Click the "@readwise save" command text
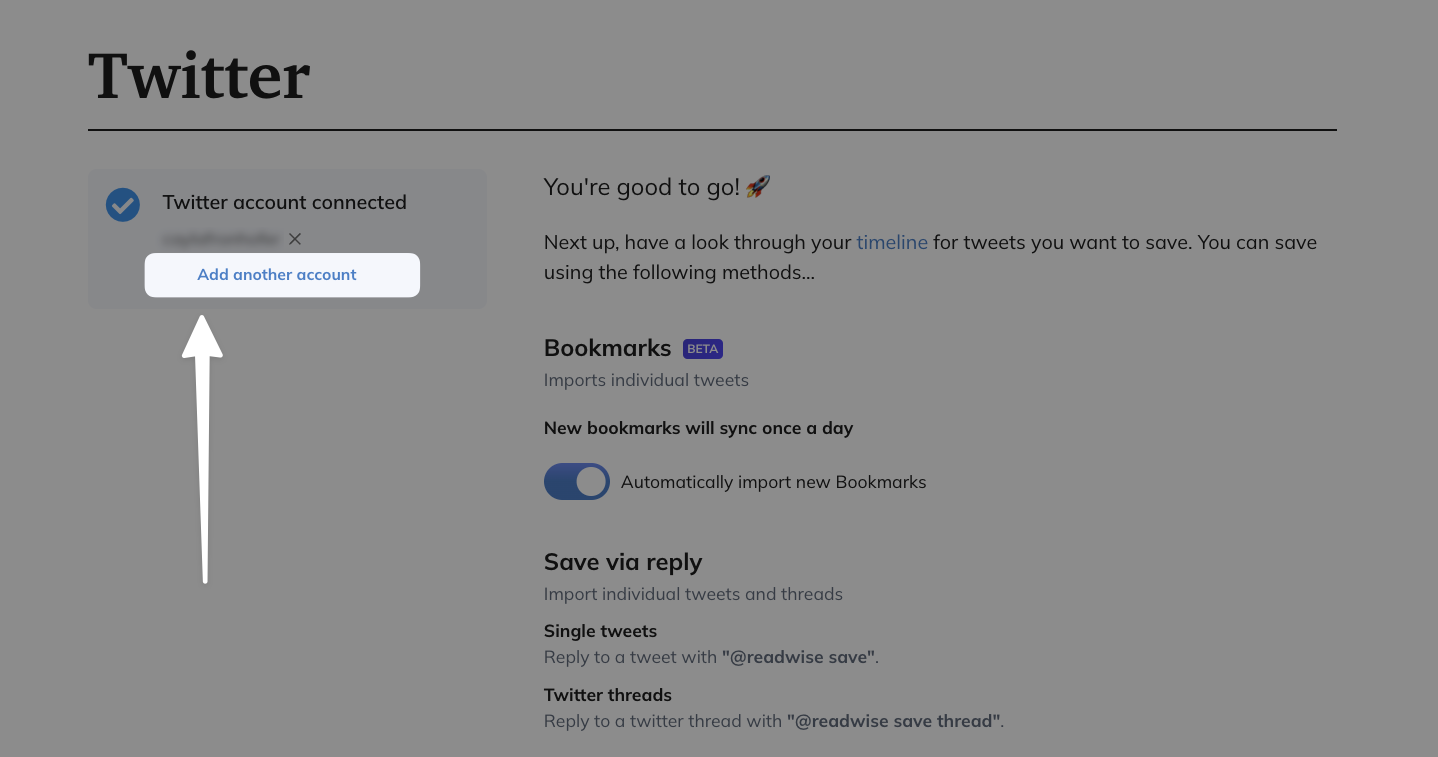This screenshot has height=757, width=1438. point(799,657)
